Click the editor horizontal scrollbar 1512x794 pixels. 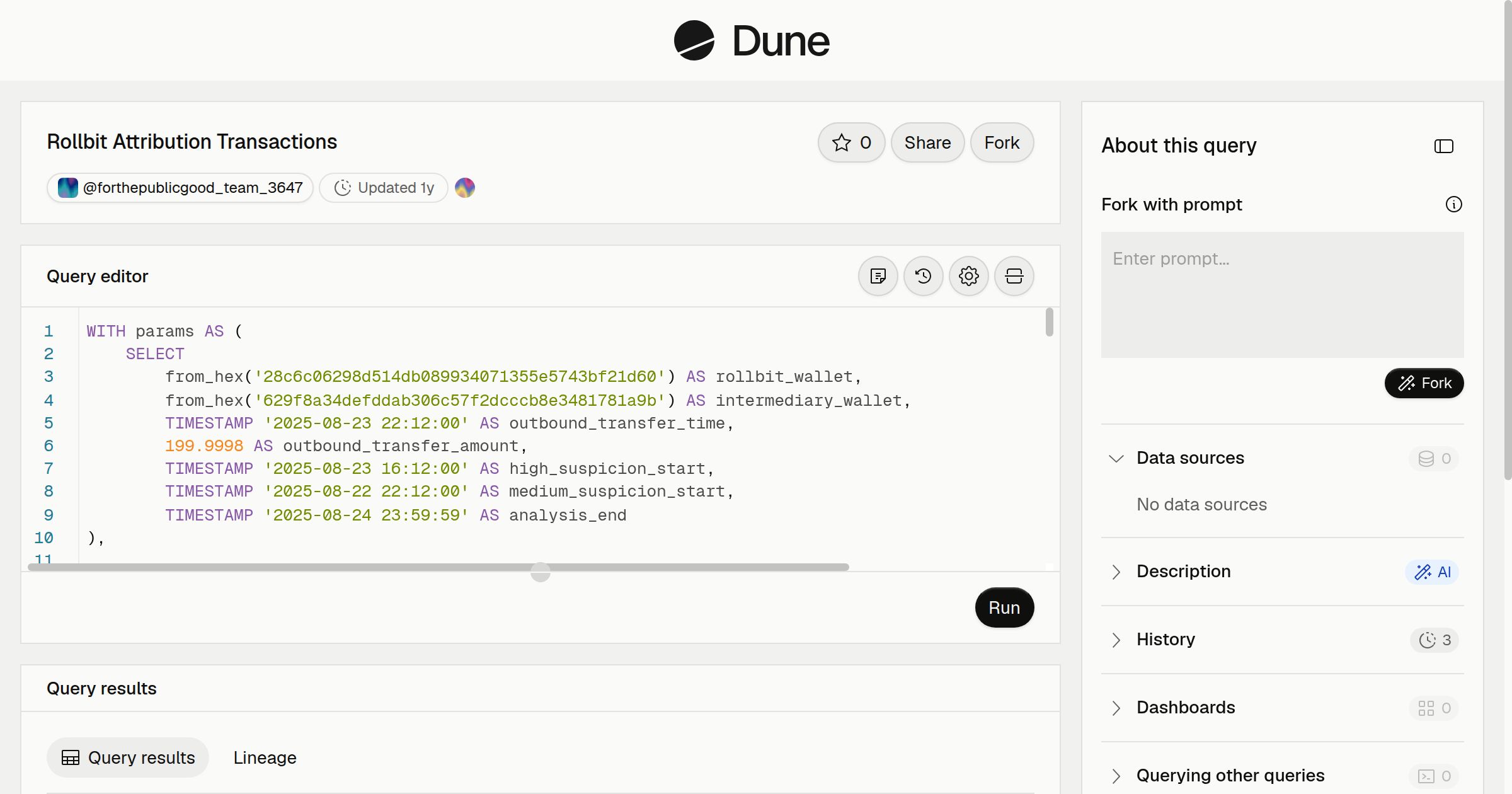click(438, 567)
